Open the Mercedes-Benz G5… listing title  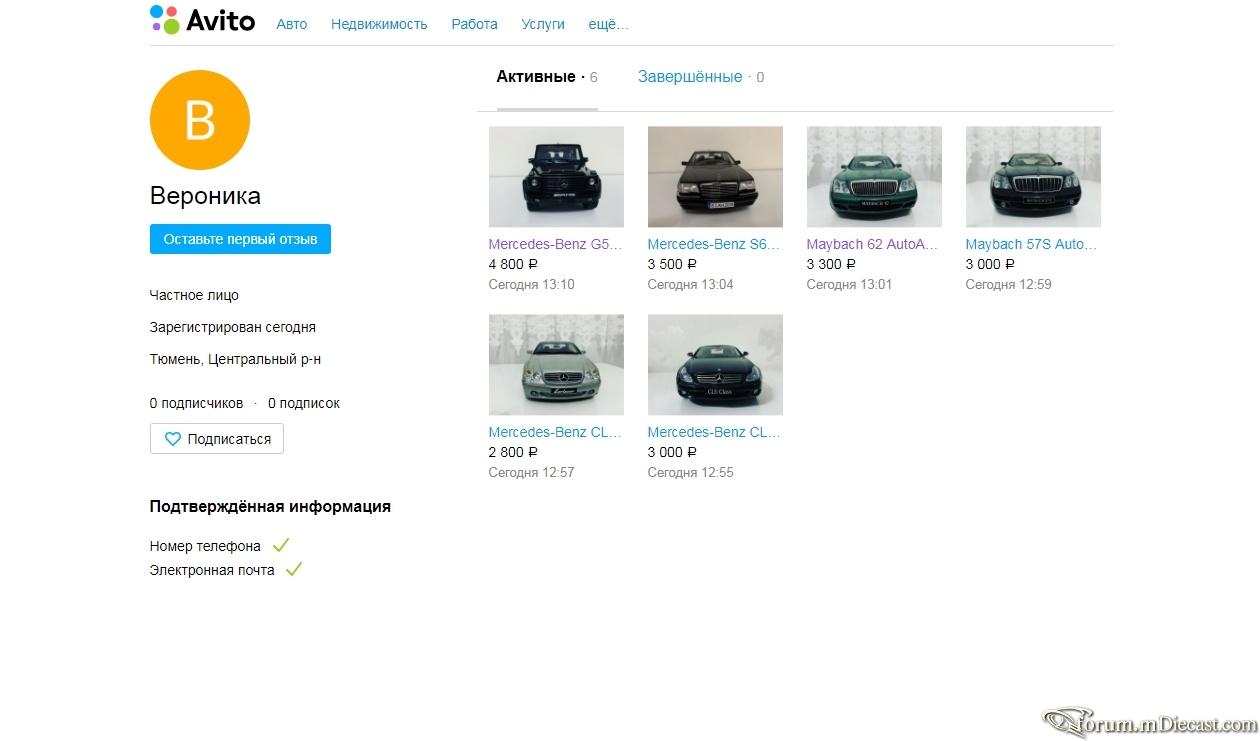pyautogui.click(x=555, y=244)
